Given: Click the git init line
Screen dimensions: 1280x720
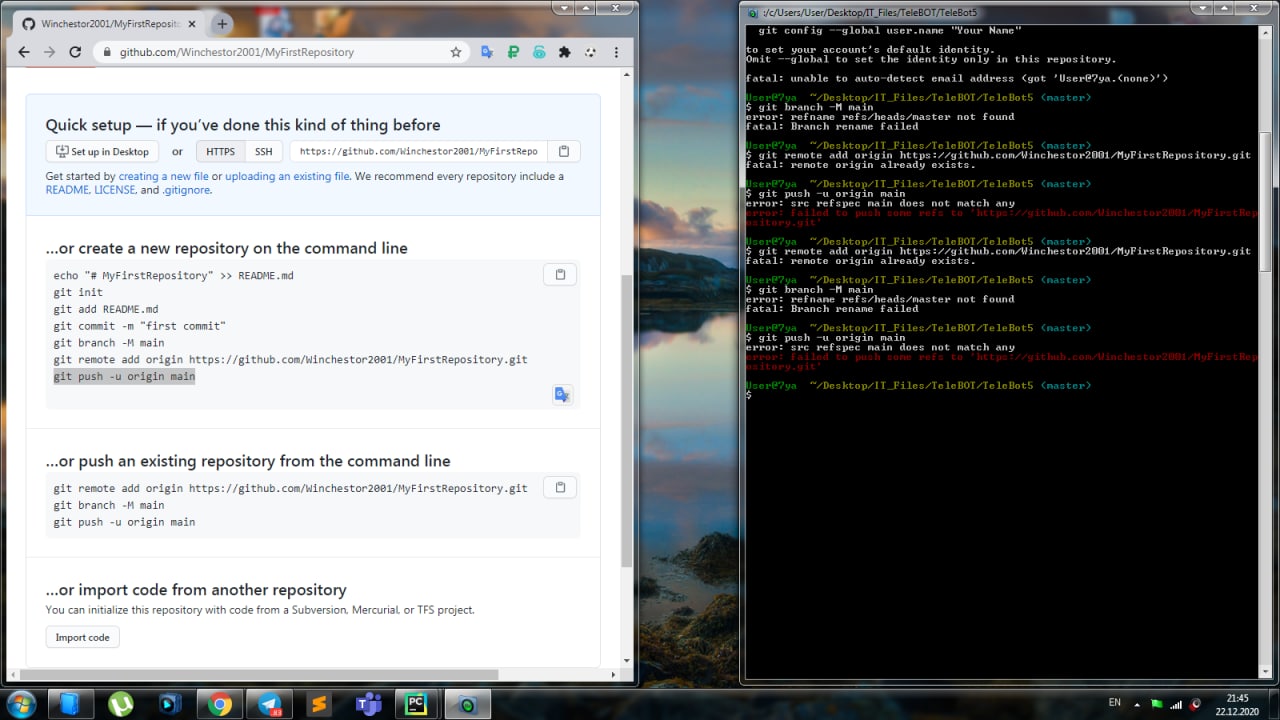Looking at the screenshot, I should 78,292.
